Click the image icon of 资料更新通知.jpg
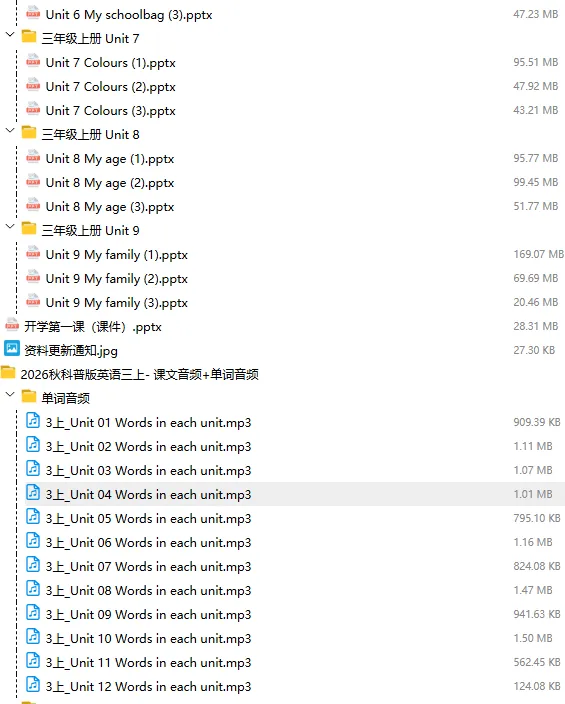This screenshot has width=565, height=704. point(12,348)
